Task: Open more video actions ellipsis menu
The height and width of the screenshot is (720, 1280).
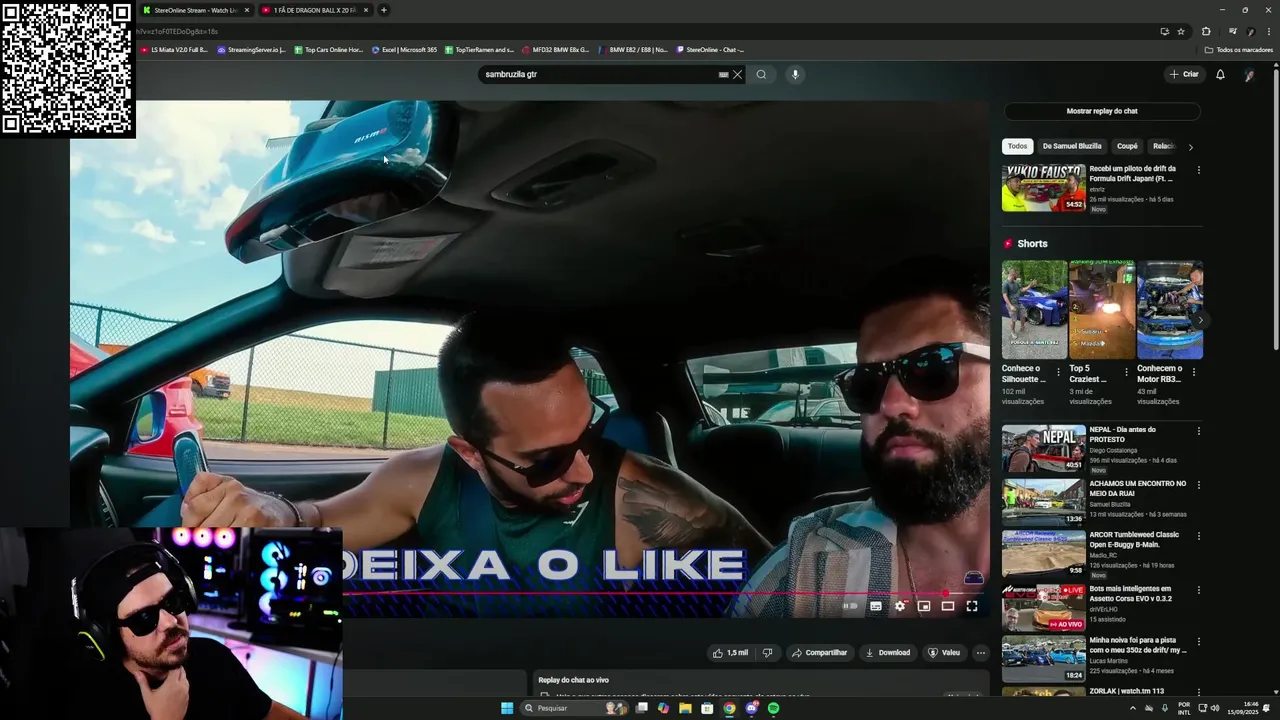Action: [981, 653]
